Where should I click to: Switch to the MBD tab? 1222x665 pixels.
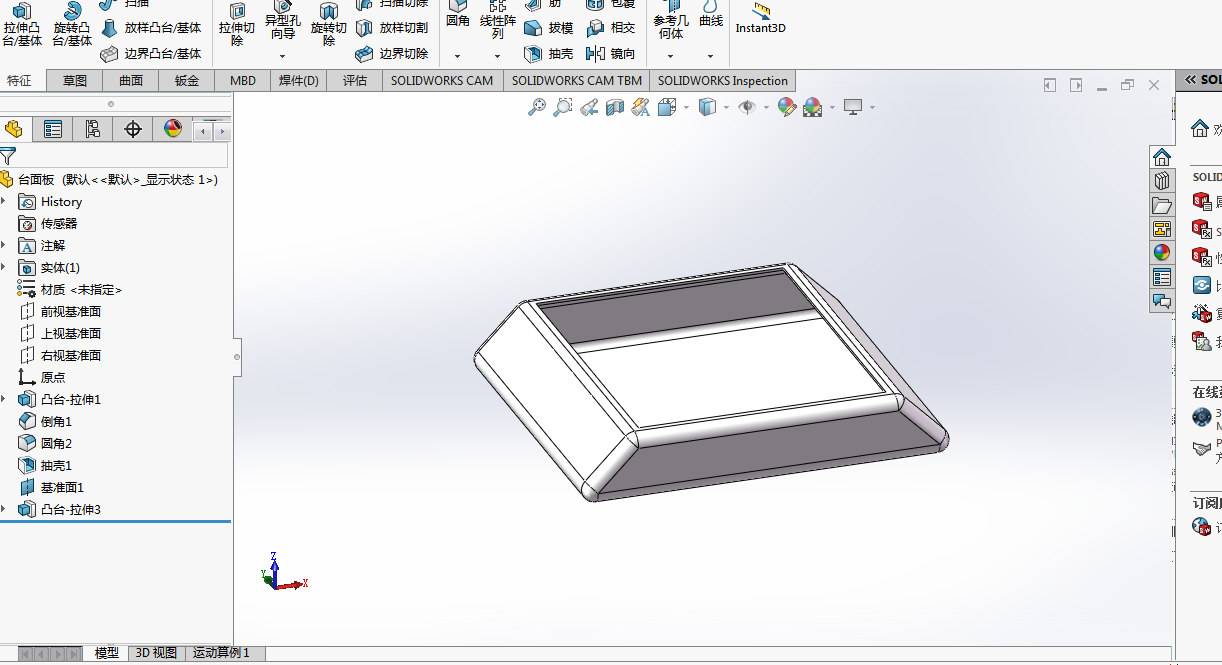[243, 81]
